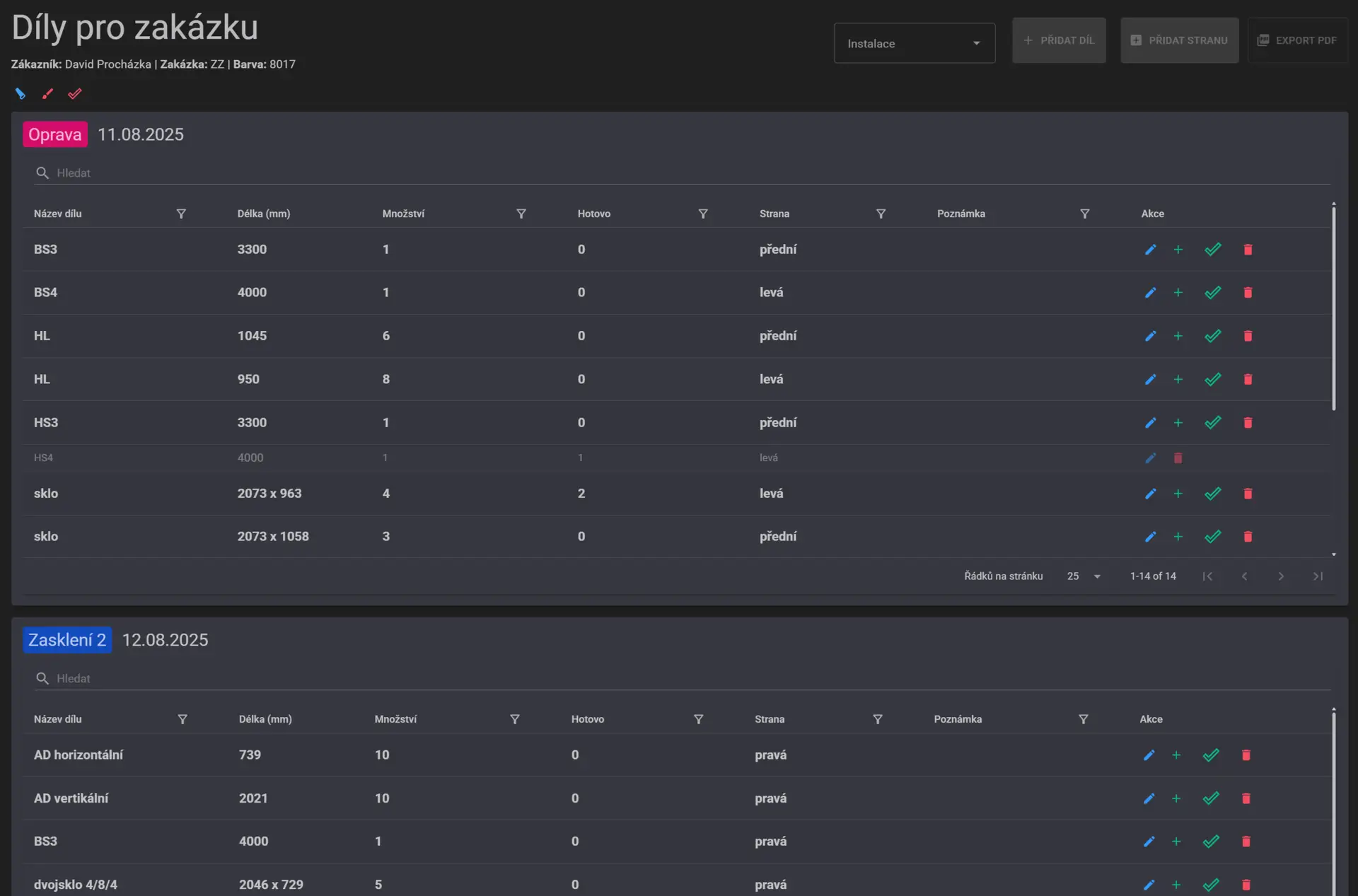1358x896 pixels.
Task: Edit the AD horizontální row
Action: click(1149, 755)
